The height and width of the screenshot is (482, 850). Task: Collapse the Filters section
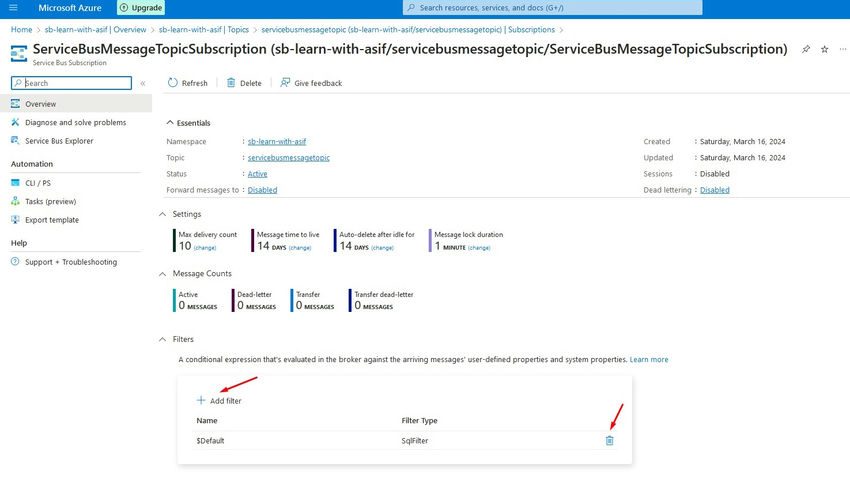(x=164, y=339)
